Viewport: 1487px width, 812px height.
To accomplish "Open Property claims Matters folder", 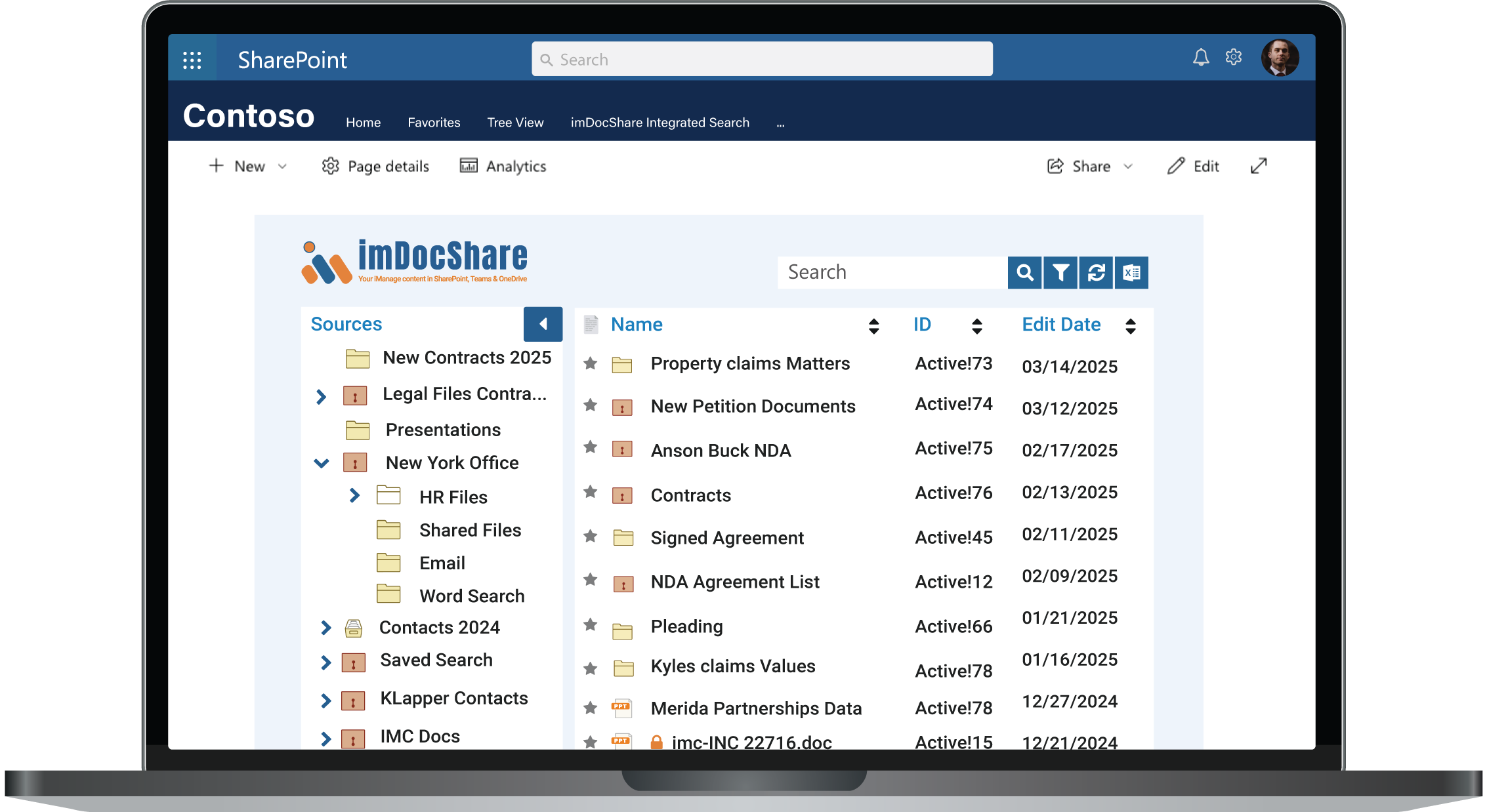I will [x=750, y=364].
